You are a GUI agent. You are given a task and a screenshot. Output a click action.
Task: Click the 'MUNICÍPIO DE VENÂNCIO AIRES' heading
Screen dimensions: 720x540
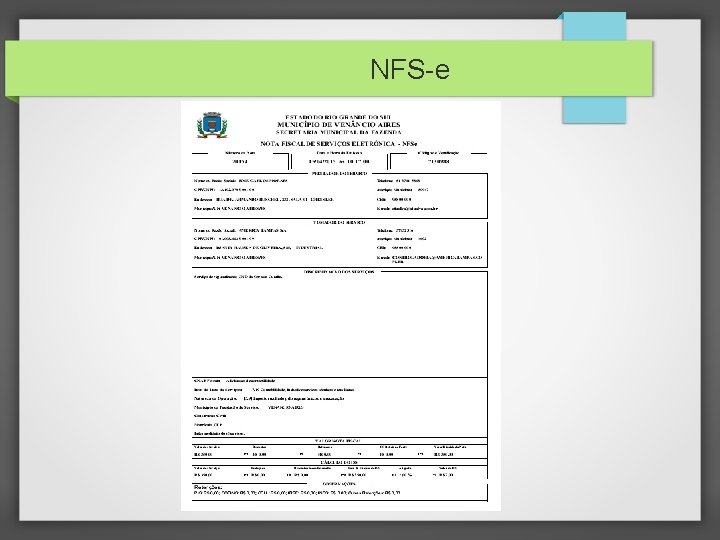(339, 124)
